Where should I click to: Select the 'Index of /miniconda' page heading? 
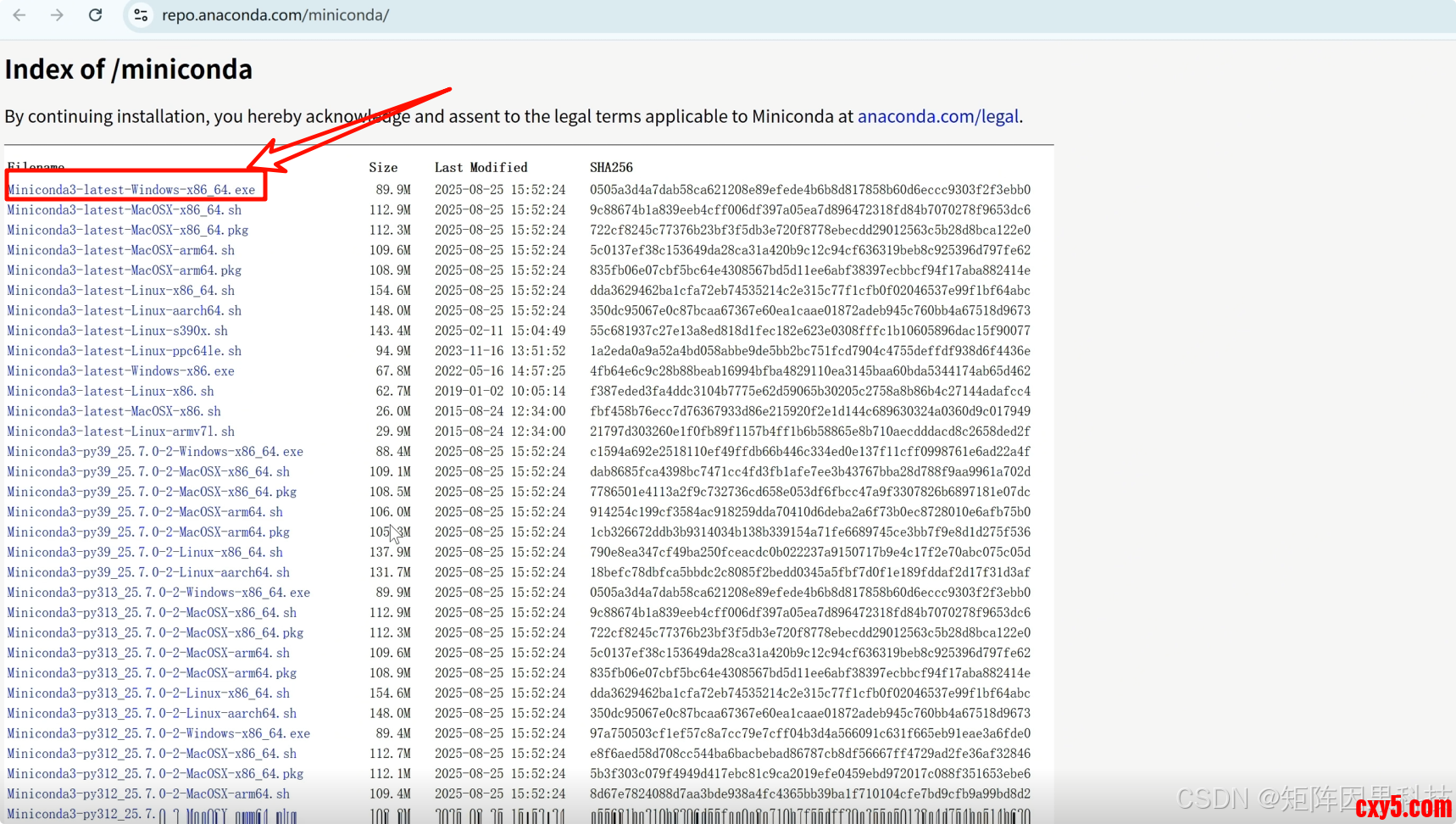coord(129,70)
